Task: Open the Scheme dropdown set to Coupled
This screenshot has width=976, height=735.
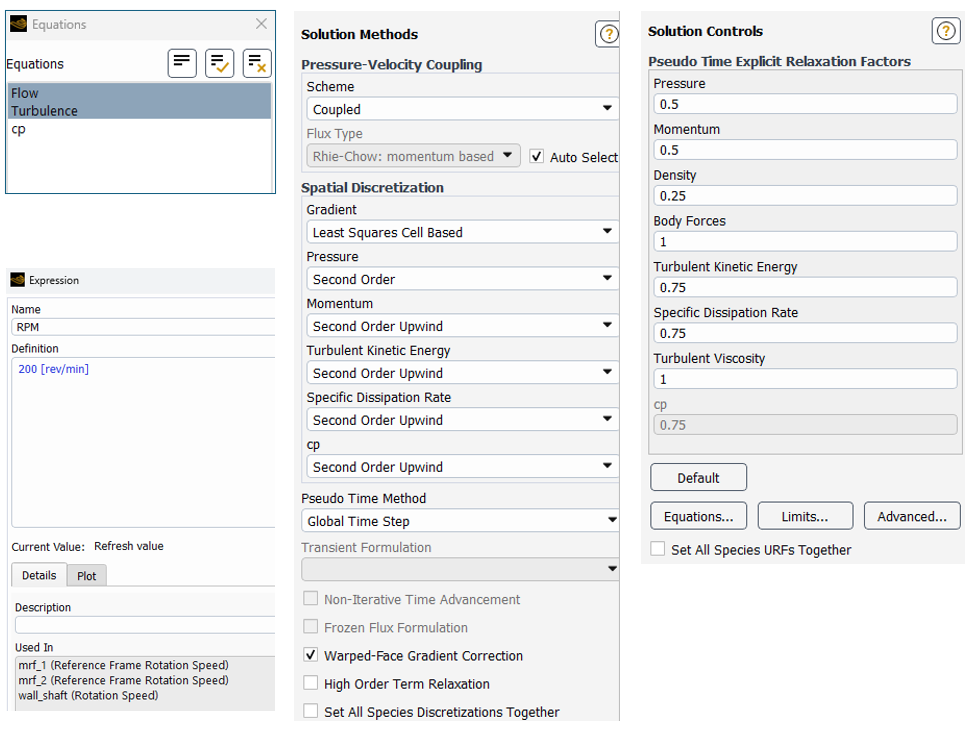Action: pos(460,109)
